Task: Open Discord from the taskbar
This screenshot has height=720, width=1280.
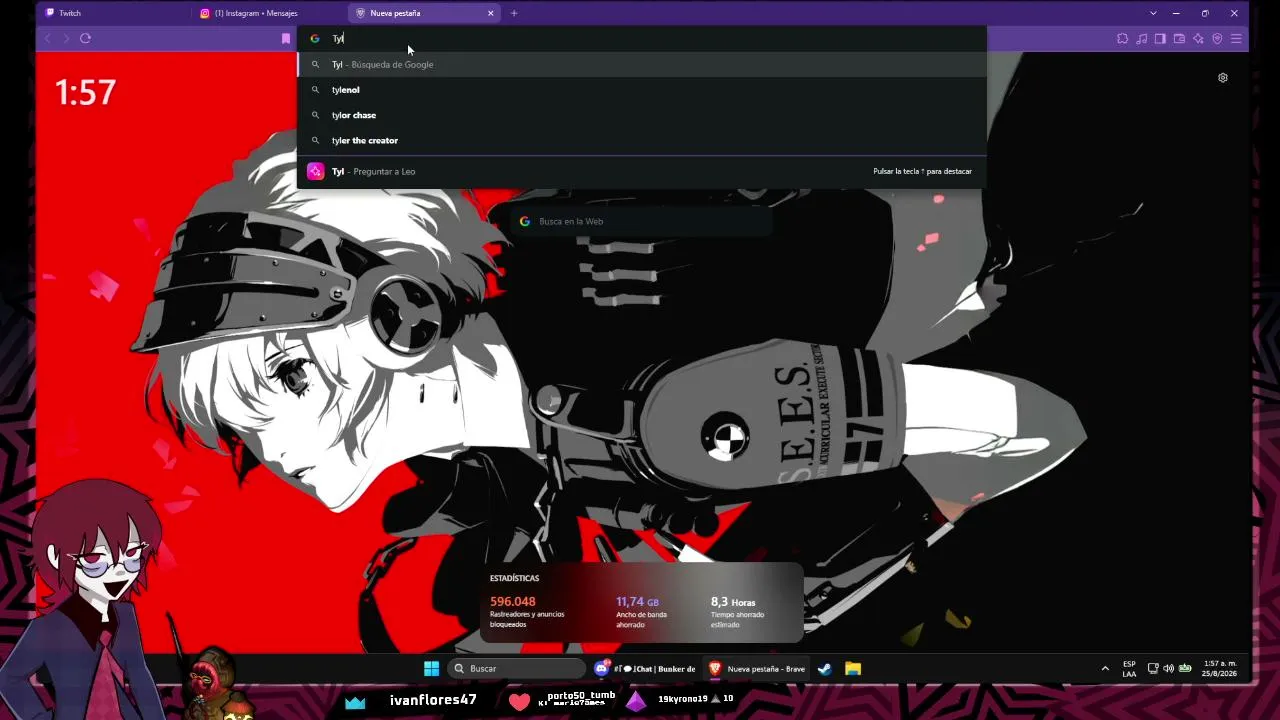Action: point(645,669)
